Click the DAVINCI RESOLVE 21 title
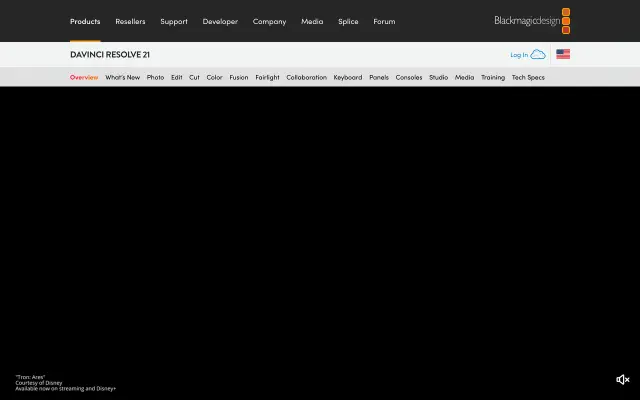The width and height of the screenshot is (640, 400). point(110,54)
